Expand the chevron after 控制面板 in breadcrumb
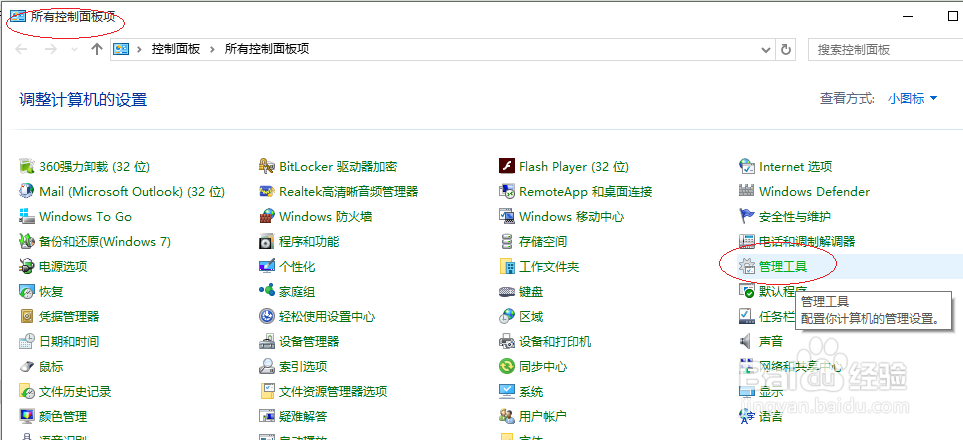The height and width of the screenshot is (440, 963). pos(212,50)
